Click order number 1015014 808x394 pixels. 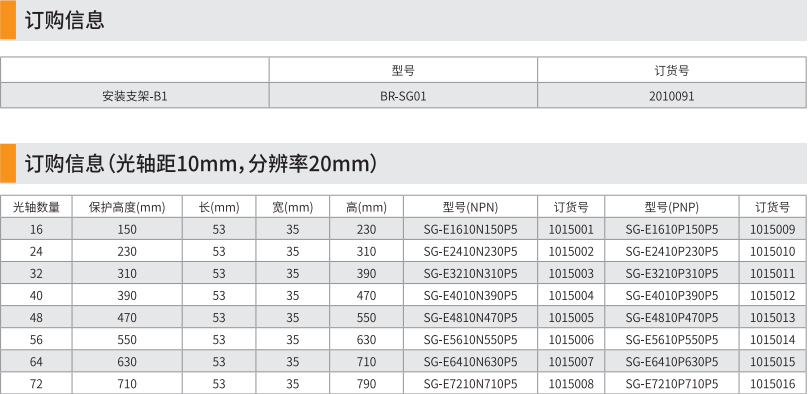coord(772,340)
